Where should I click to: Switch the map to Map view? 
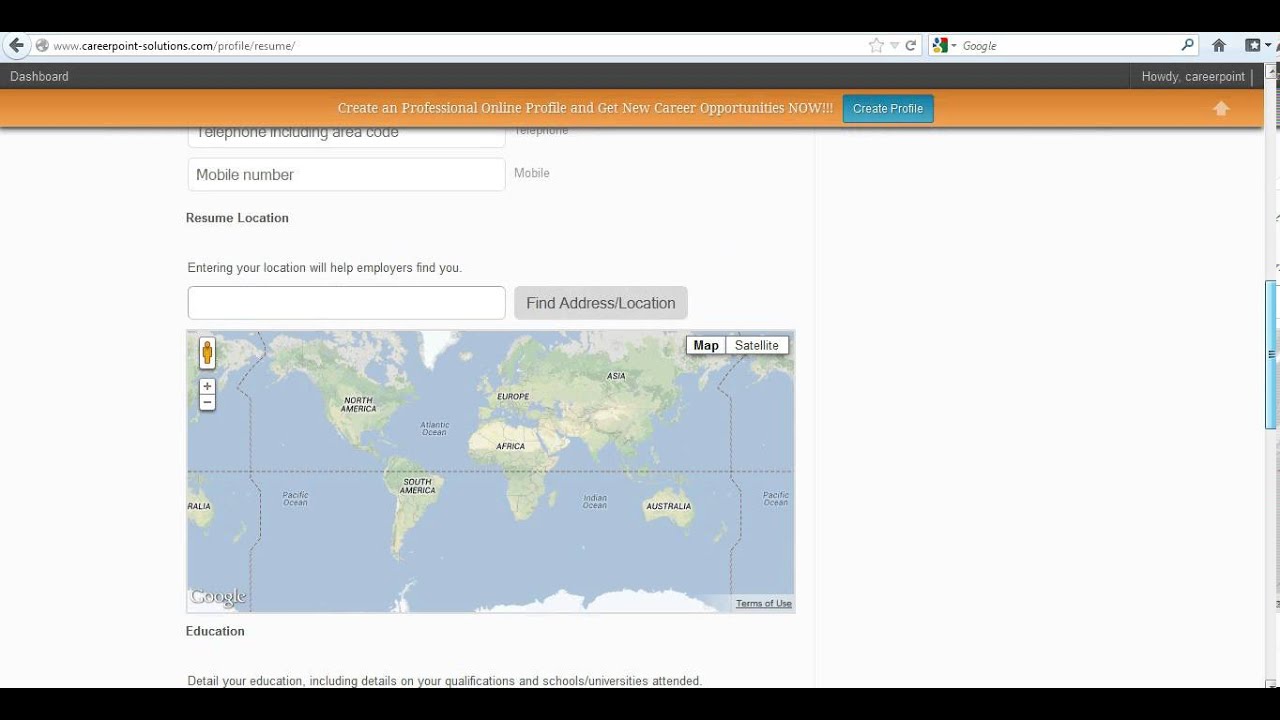point(706,345)
